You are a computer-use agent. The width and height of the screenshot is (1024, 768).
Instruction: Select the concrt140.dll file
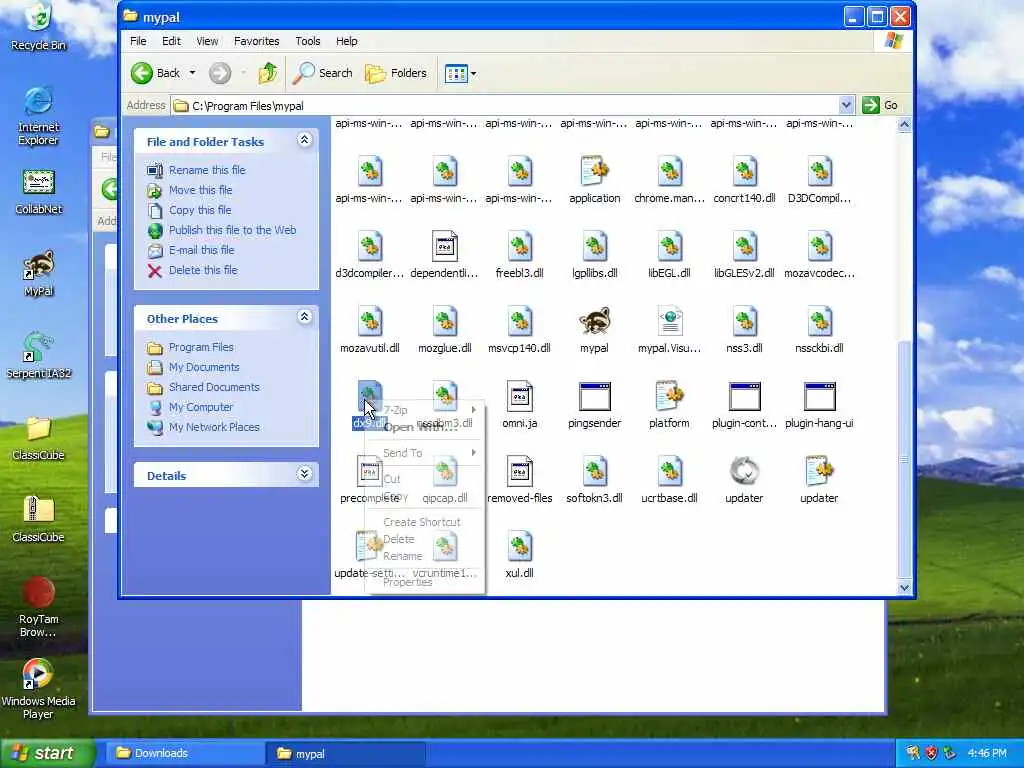tap(744, 180)
